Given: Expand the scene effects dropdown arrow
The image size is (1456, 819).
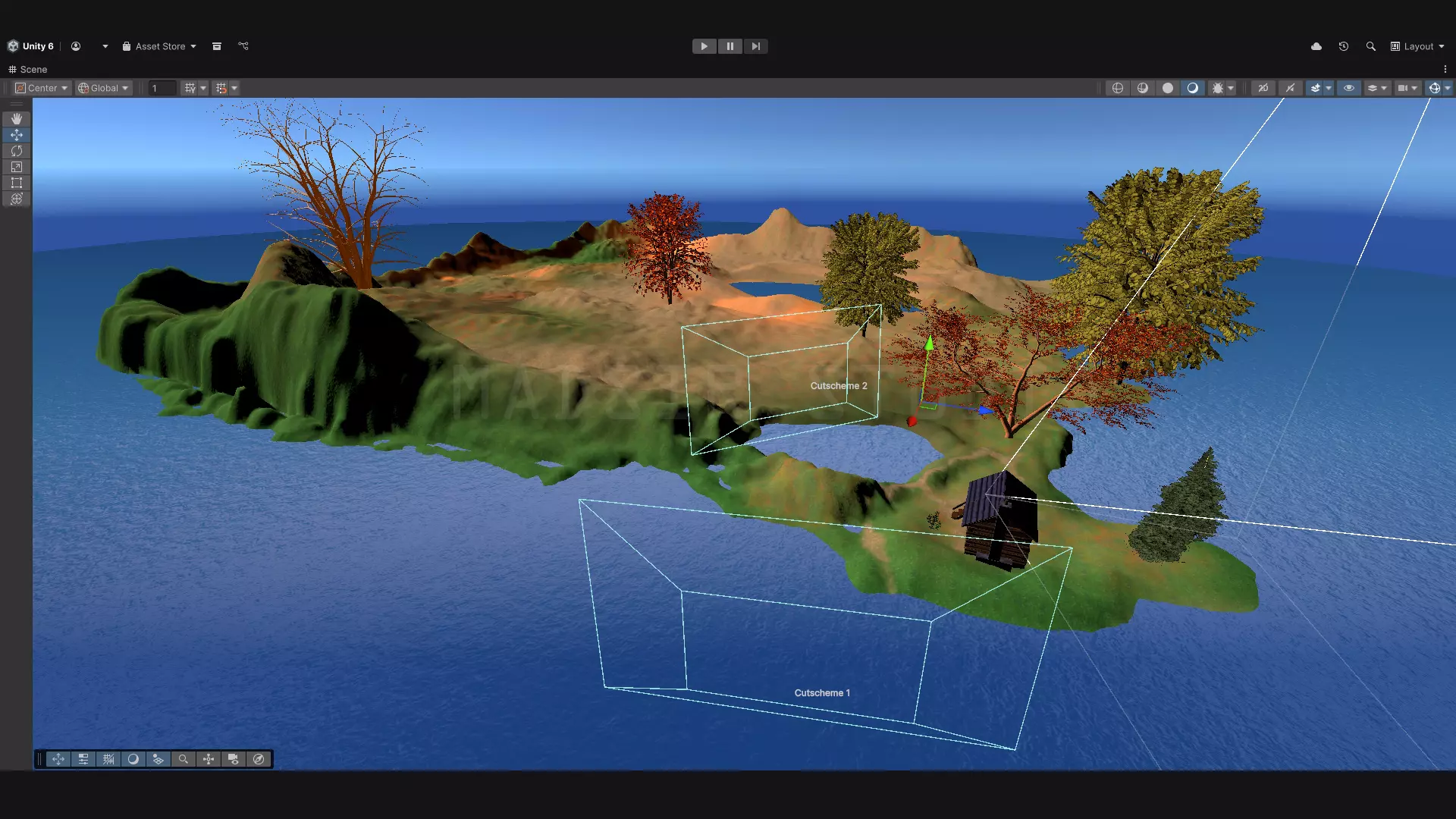Looking at the screenshot, I should click(x=1329, y=88).
